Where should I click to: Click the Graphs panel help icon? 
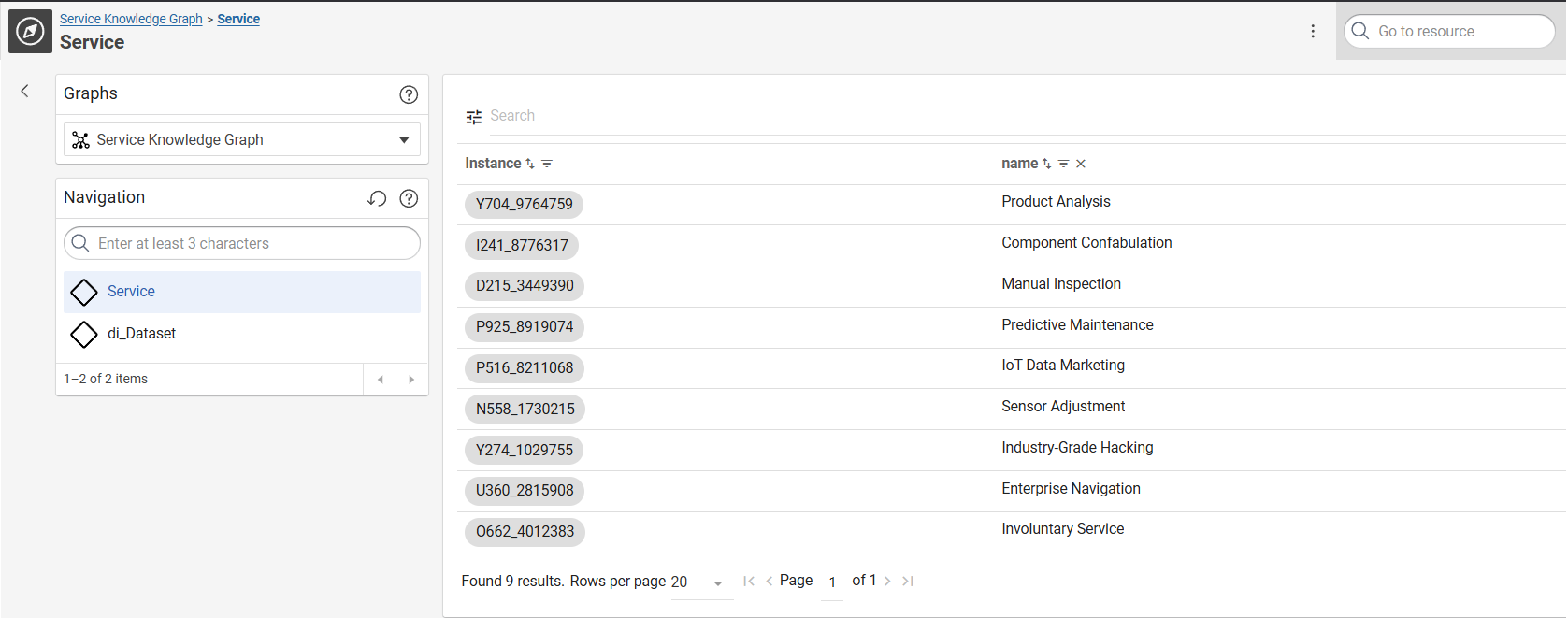point(409,94)
